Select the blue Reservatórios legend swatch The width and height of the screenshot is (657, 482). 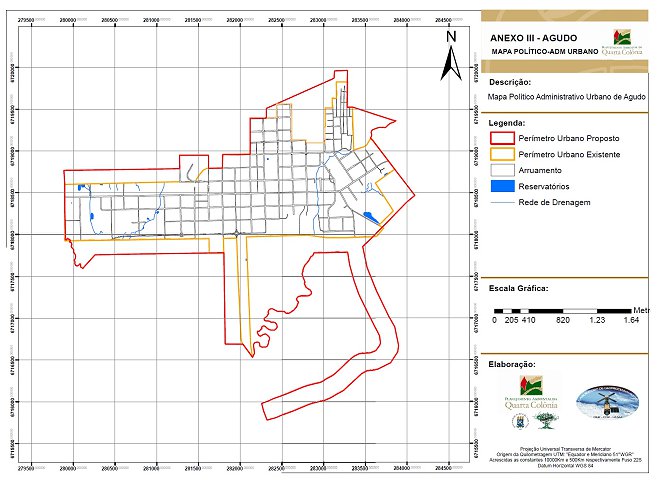[509, 187]
